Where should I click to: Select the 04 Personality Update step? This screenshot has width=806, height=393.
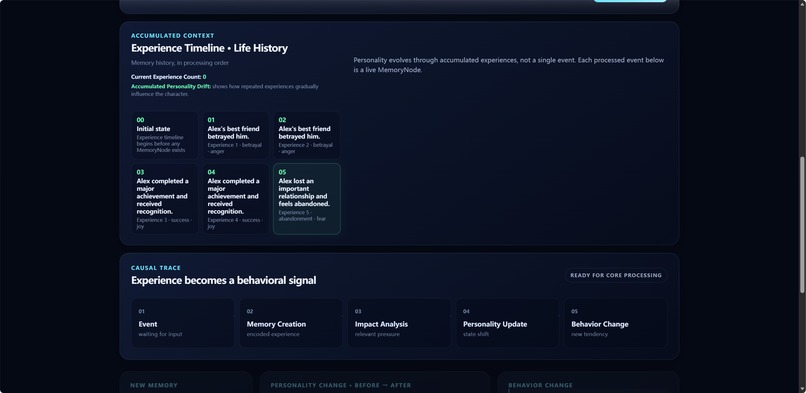pyautogui.click(x=507, y=323)
